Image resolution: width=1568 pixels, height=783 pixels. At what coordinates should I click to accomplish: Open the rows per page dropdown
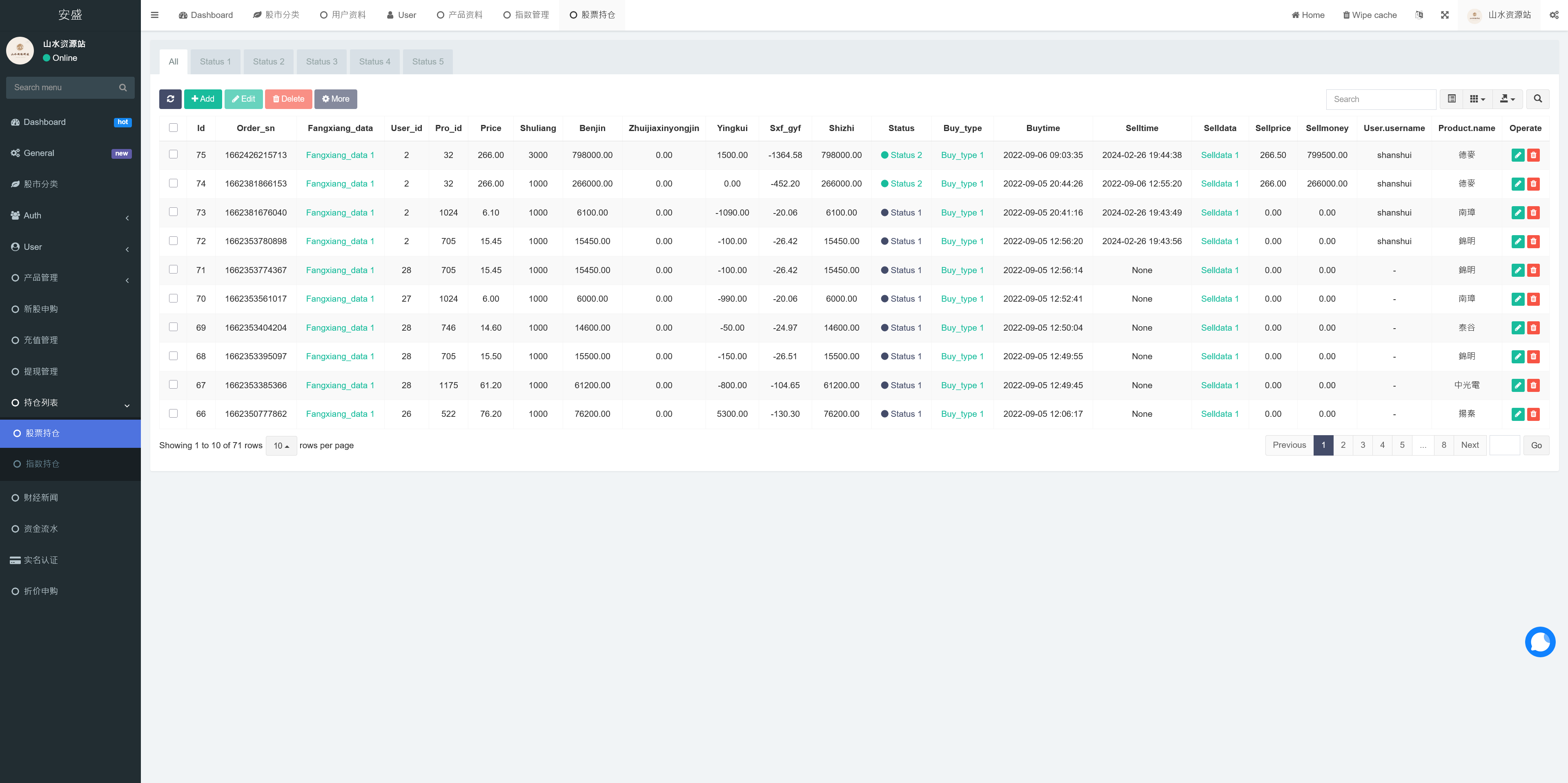click(x=281, y=445)
